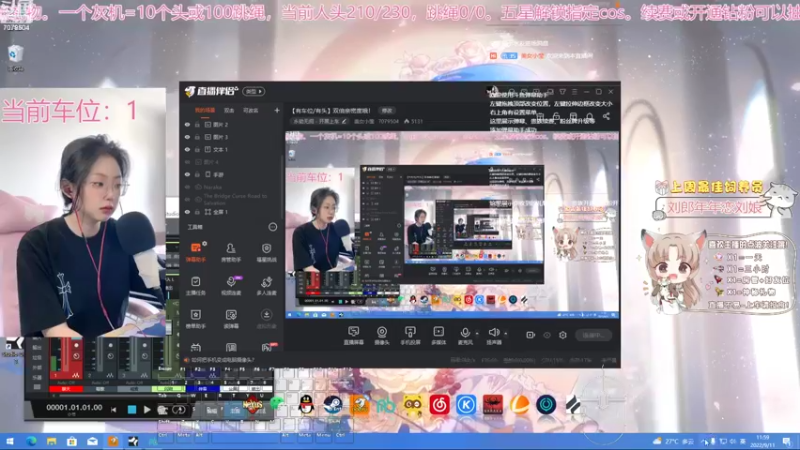
Task: Switch to the first (orange) scene tab
Action: [x=205, y=110]
